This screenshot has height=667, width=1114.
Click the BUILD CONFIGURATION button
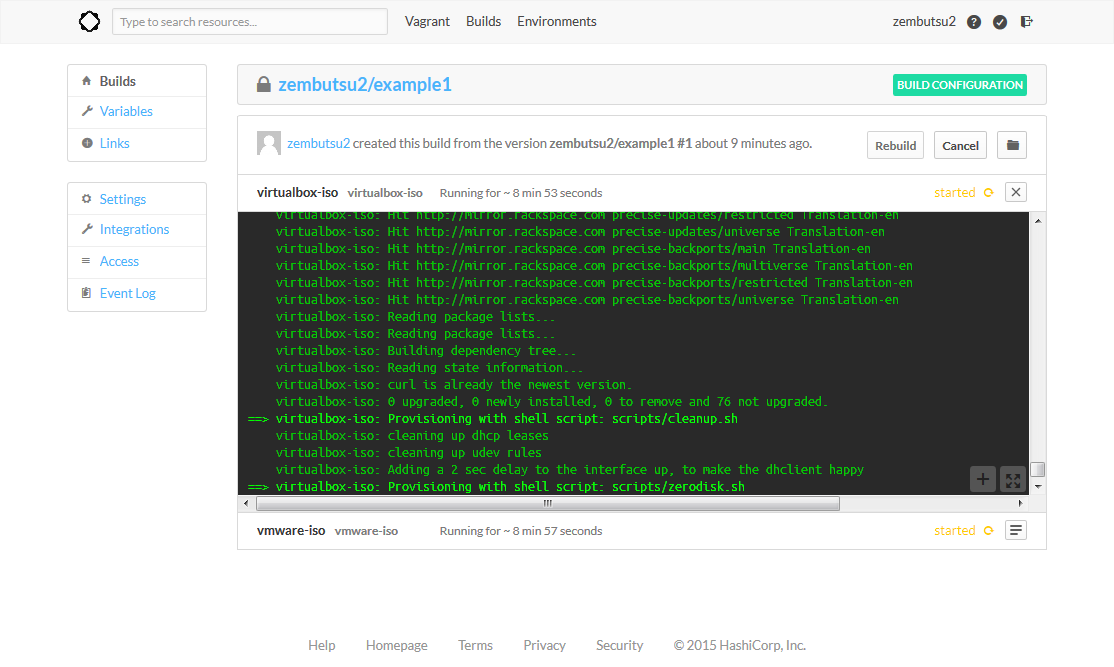pyautogui.click(x=960, y=85)
